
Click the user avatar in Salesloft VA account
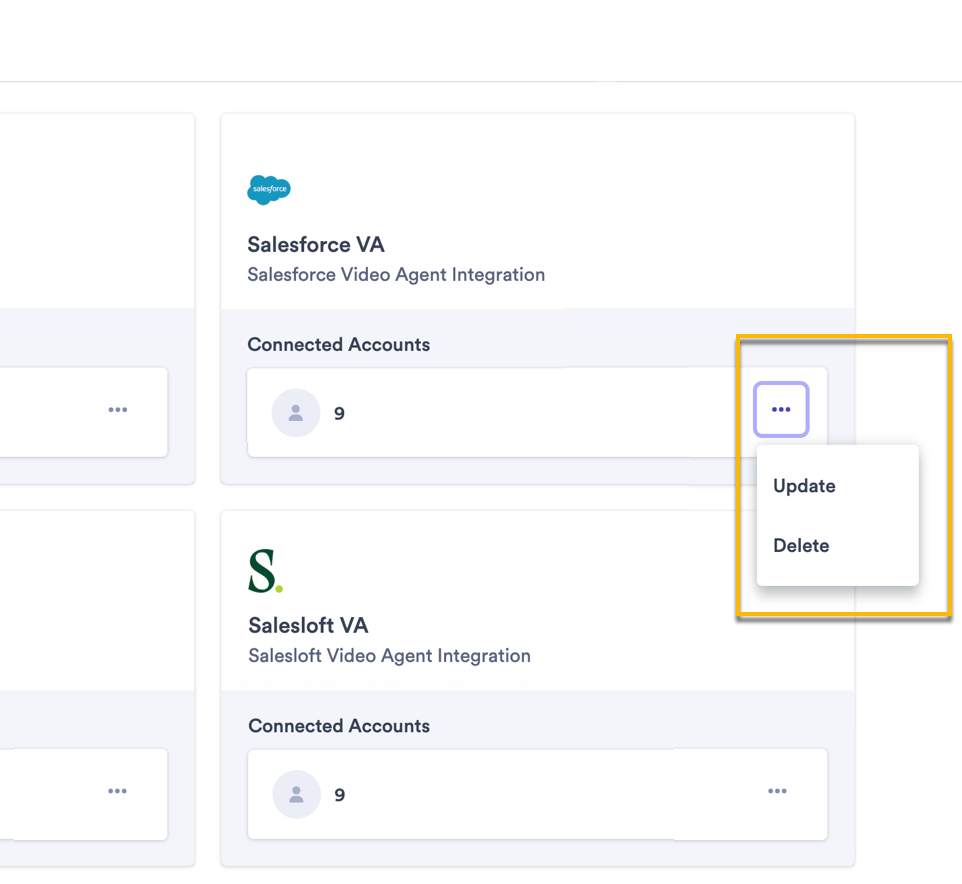tap(296, 794)
